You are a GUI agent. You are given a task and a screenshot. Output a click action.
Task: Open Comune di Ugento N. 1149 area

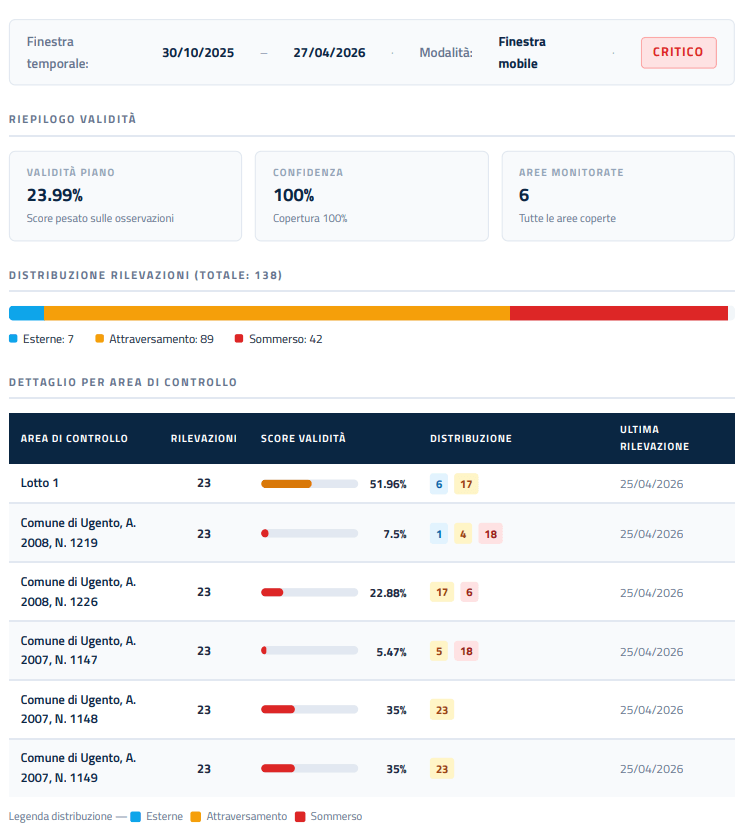tap(78, 767)
